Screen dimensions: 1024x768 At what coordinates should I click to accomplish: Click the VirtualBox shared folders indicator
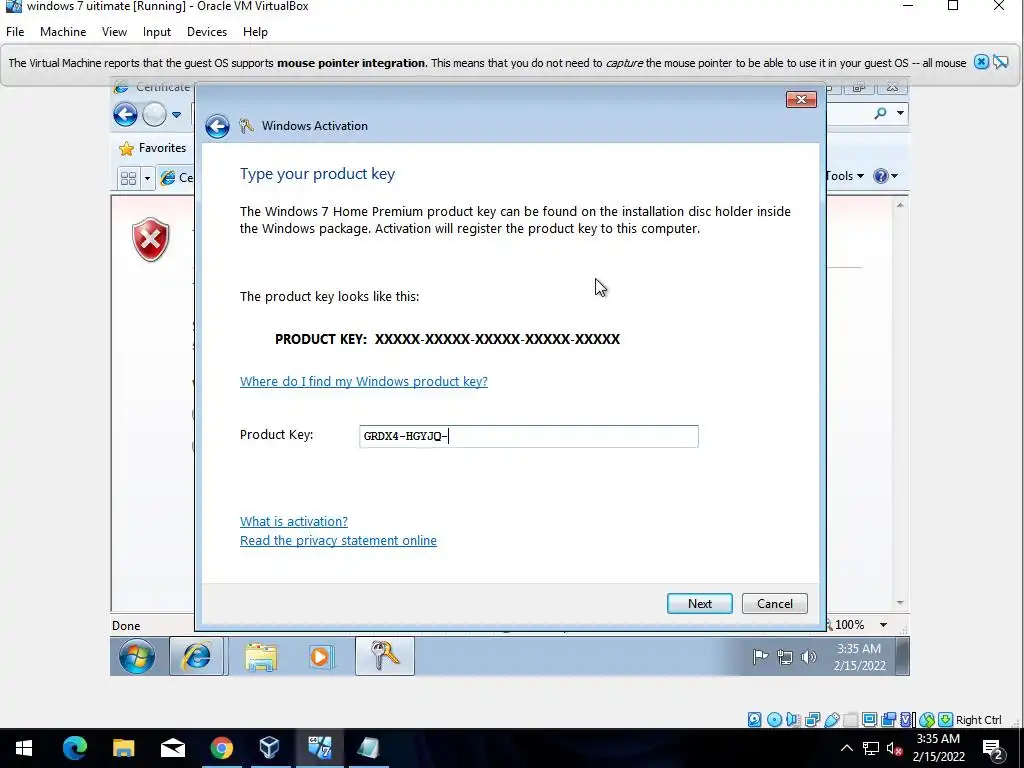(850, 720)
